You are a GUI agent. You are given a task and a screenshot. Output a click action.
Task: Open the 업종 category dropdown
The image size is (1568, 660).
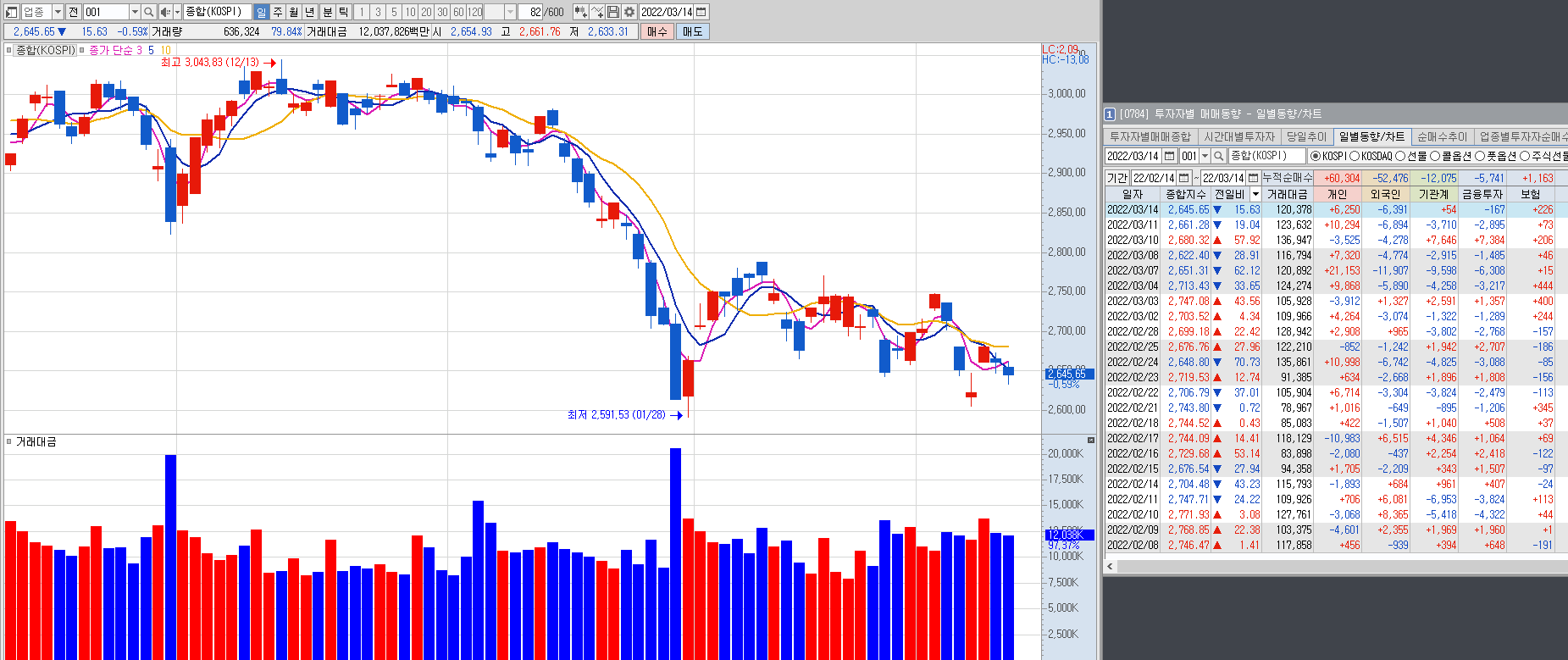58,12
